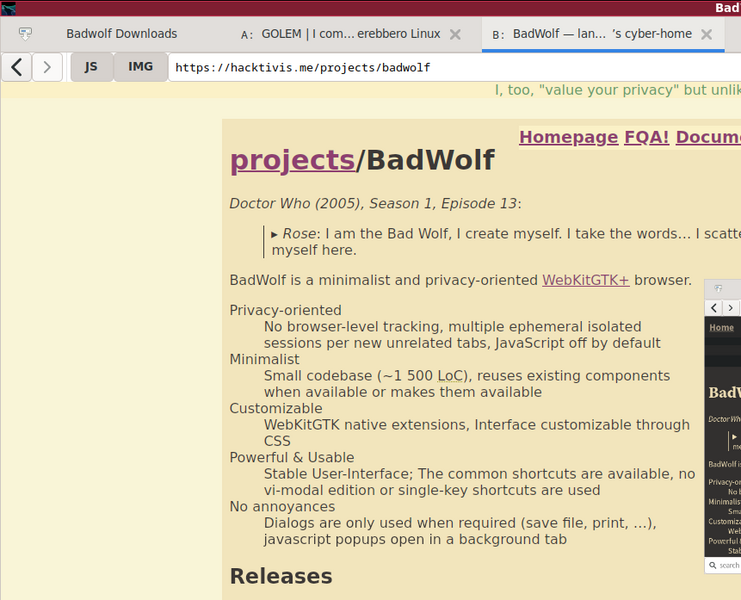The image size is (741, 600).
Task: Toggle JavaScript with the JS button
Action: [92, 67]
